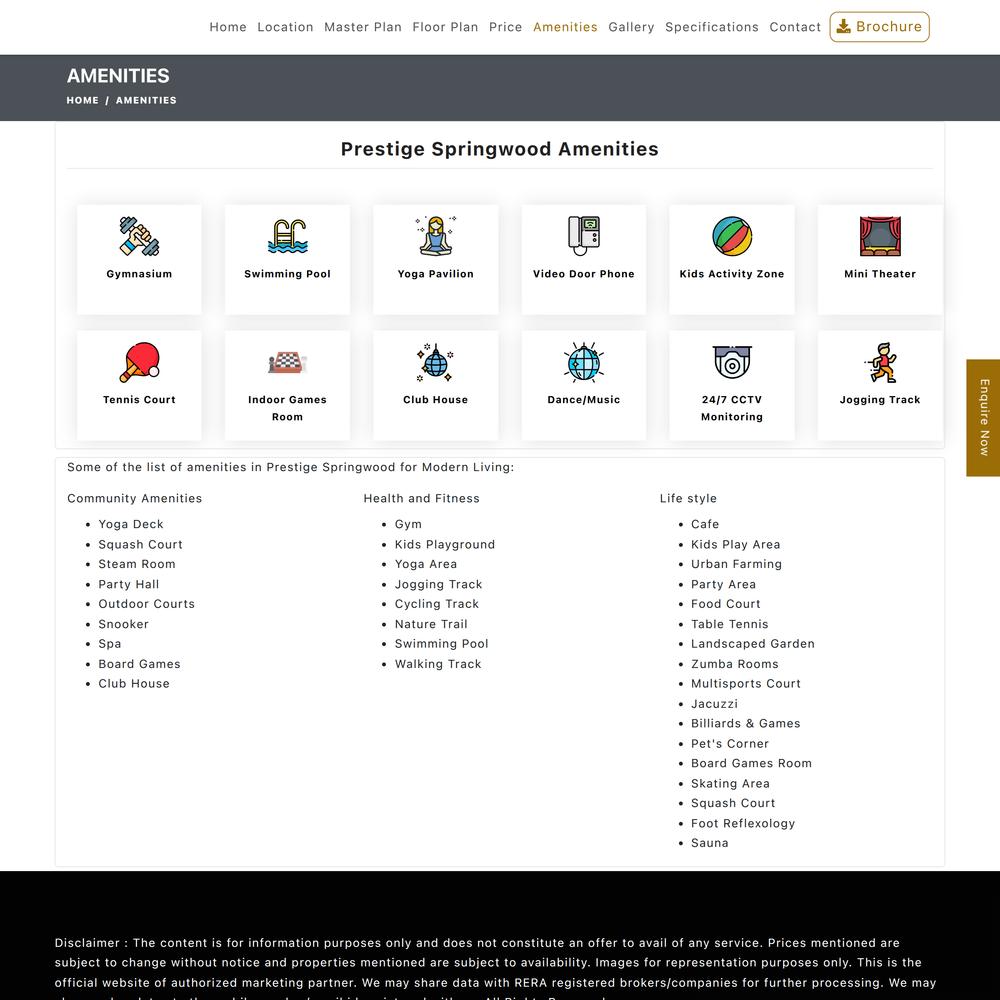Click the Kids Activity Zone ball icon
This screenshot has width=1000, height=1000.
click(732, 237)
